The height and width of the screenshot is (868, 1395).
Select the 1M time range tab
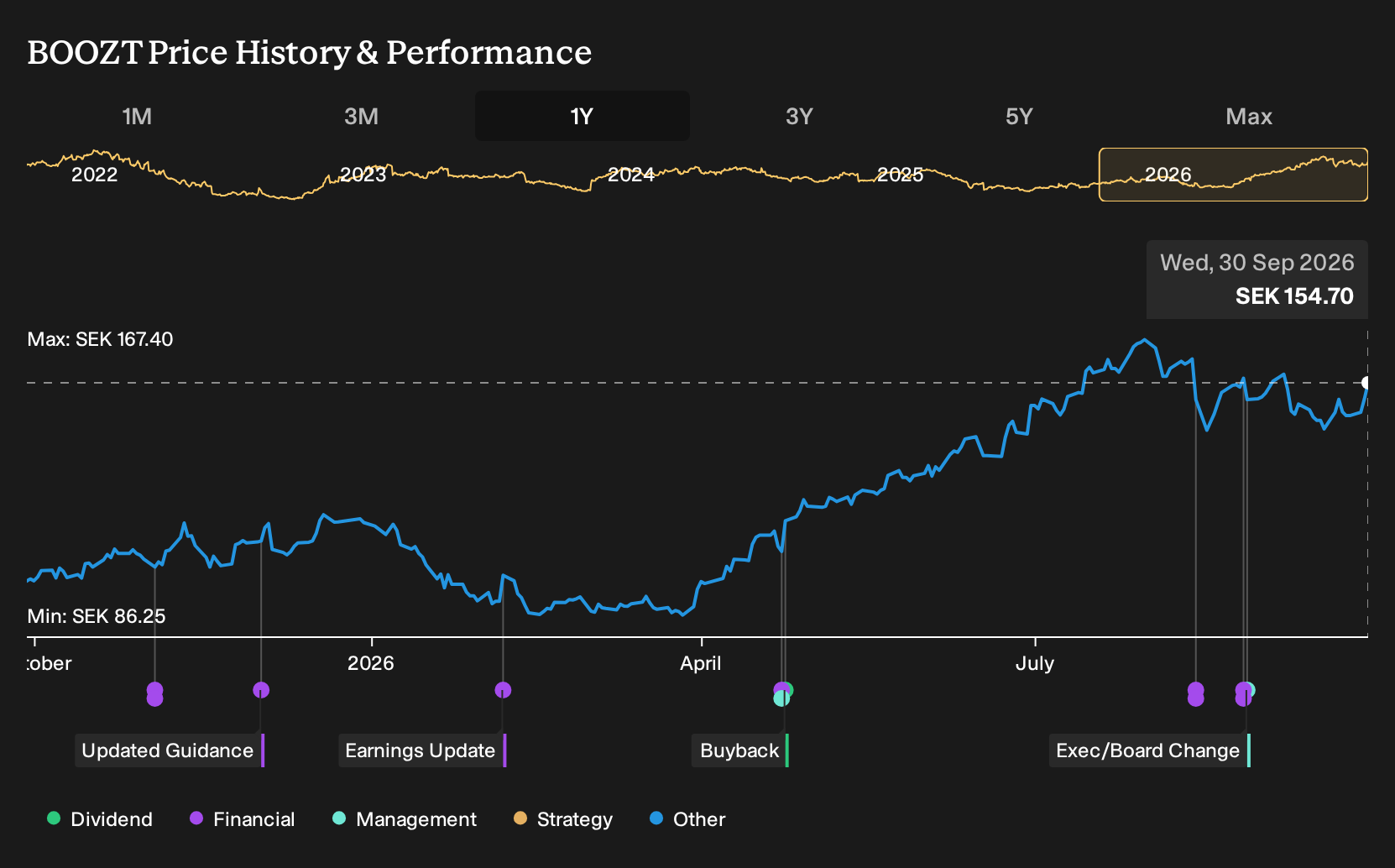tap(137, 116)
